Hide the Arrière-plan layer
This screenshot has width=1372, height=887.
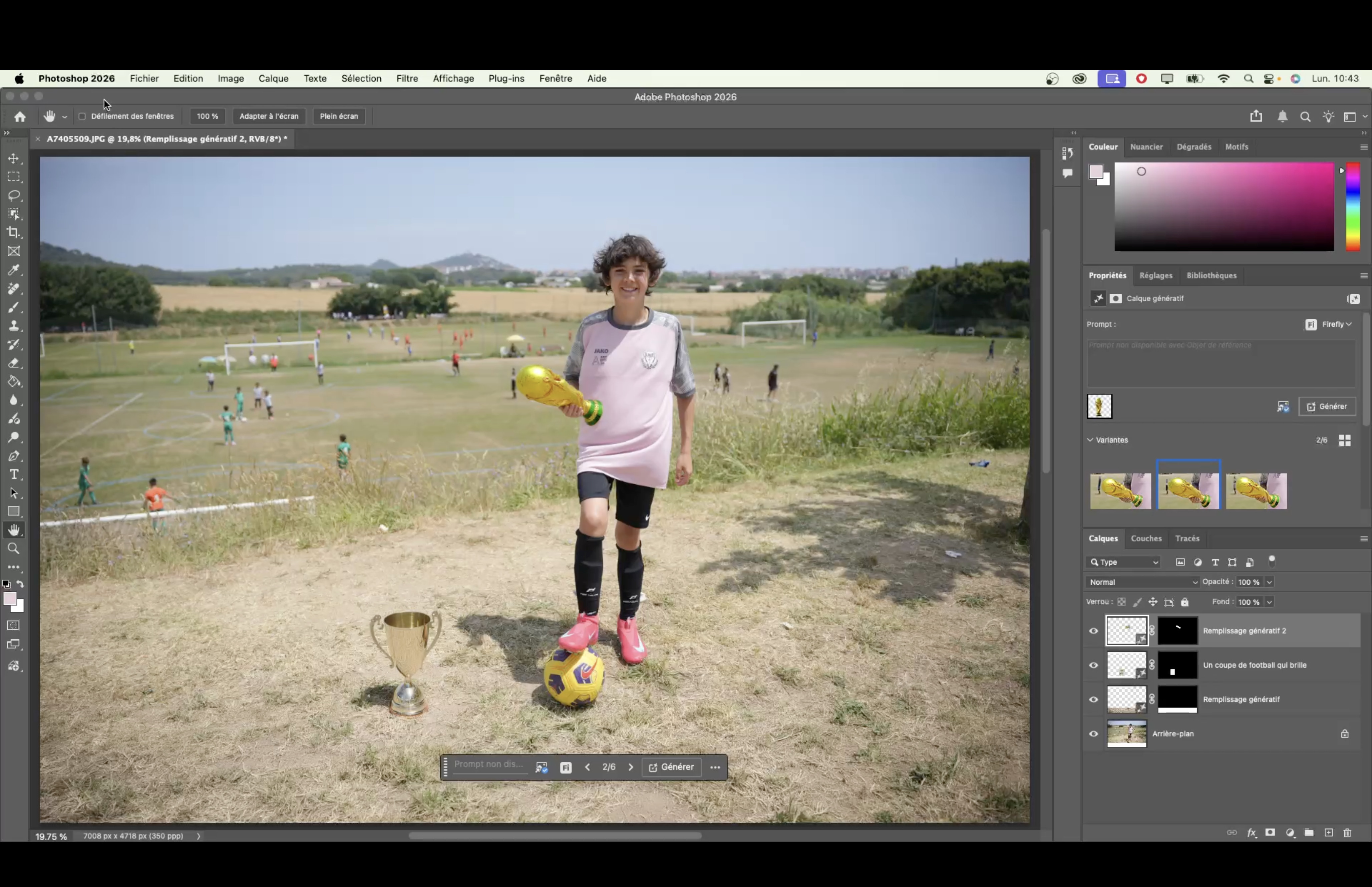point(1093,734)
